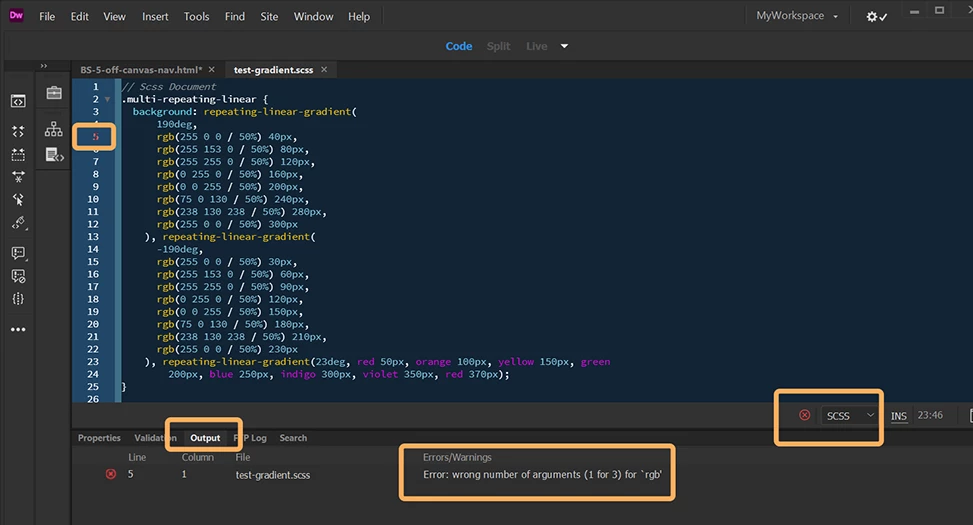Viewport: 973px width, 525px height.
Task: Expand the collapsed side panel with double chevron
Action: pyautogui.click(x=43, y=66)
